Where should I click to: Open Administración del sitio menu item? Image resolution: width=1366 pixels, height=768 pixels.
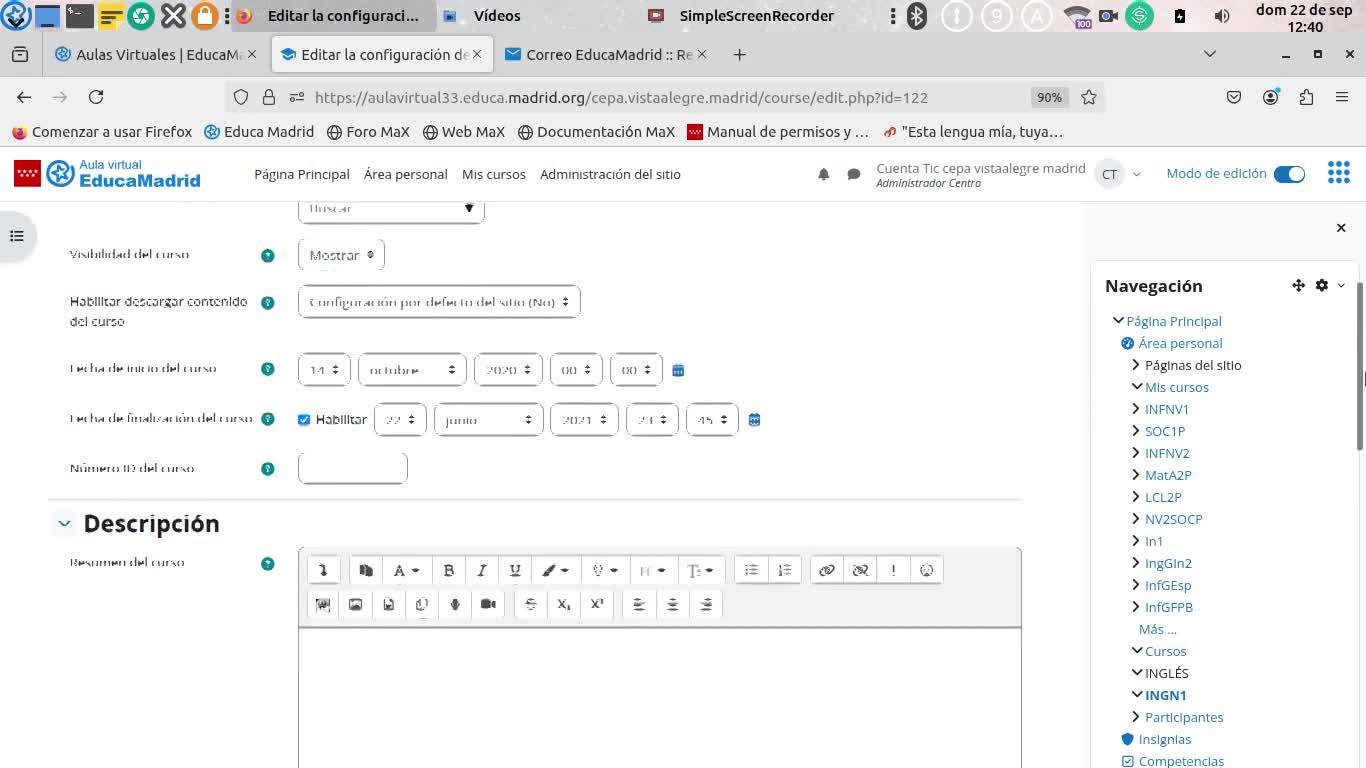[610, 174]
